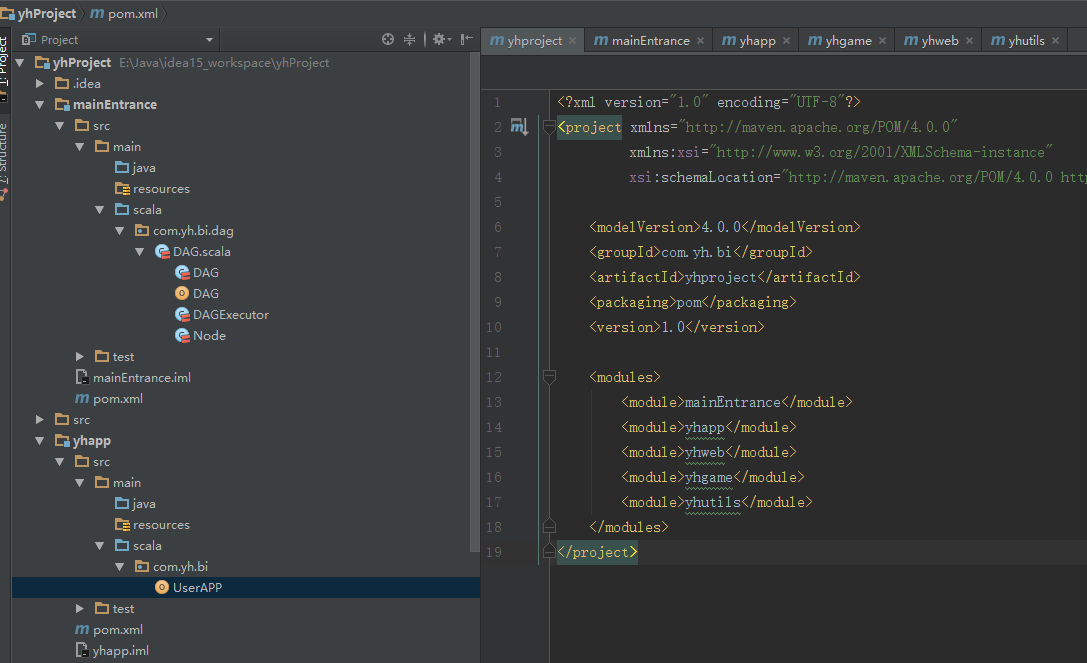1087x663 pixels.
Task: Click the pom.xml breadcrumb at top
Action: point(128,14)
